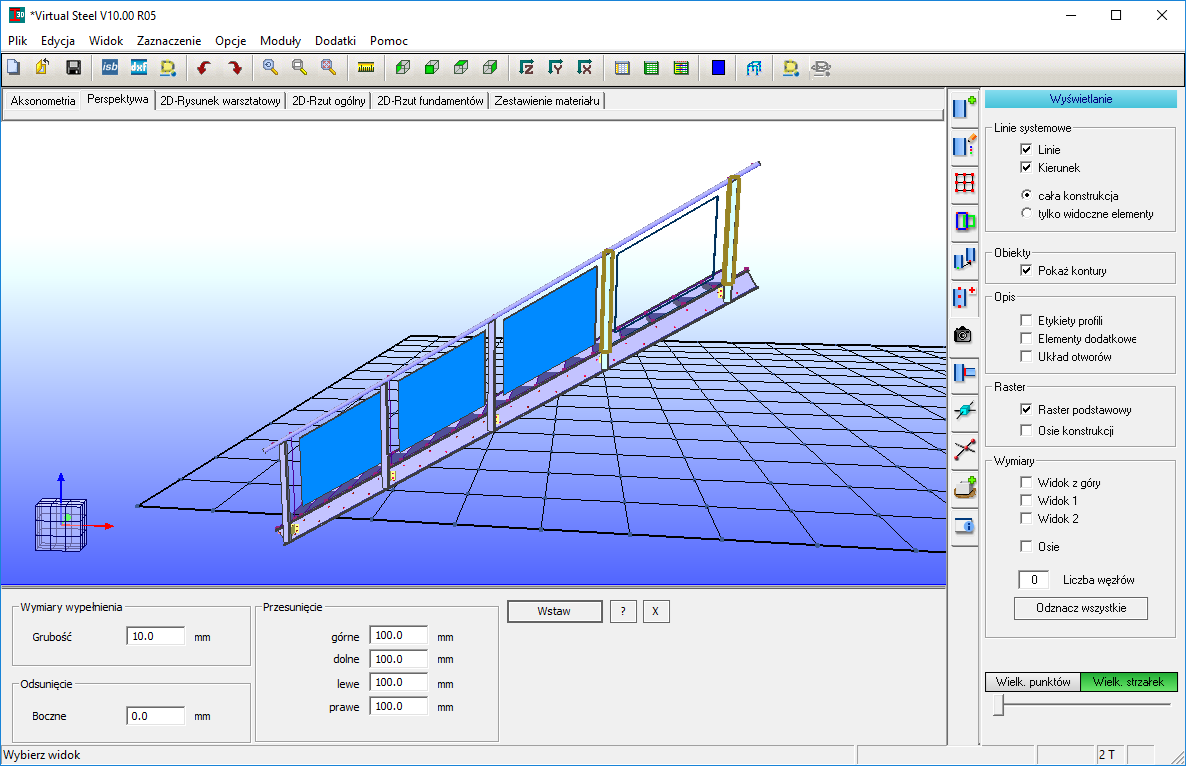
Task: Uncheck the Kierunek checkbox
Action: [x=1026, y=168]
